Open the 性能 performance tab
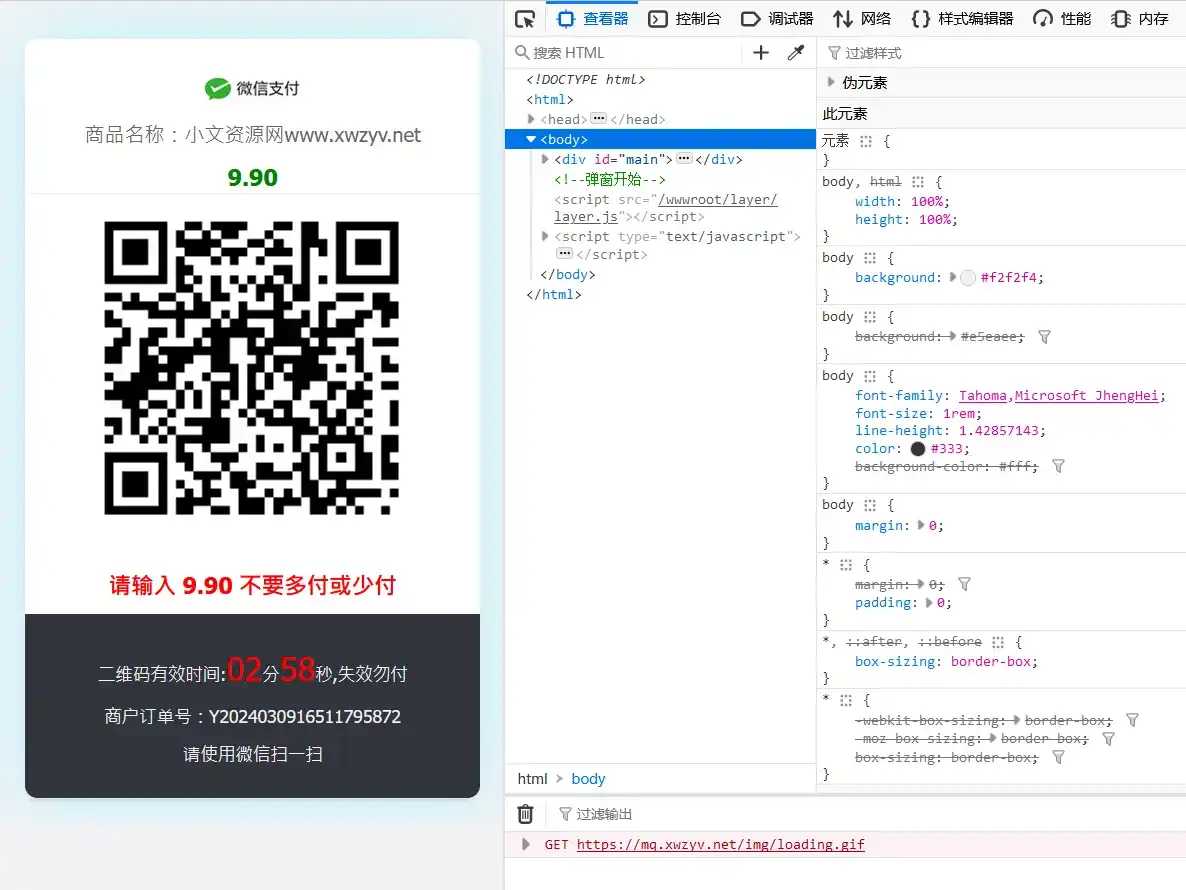This screenshot has height=890, width=1186. [1062, 19]
